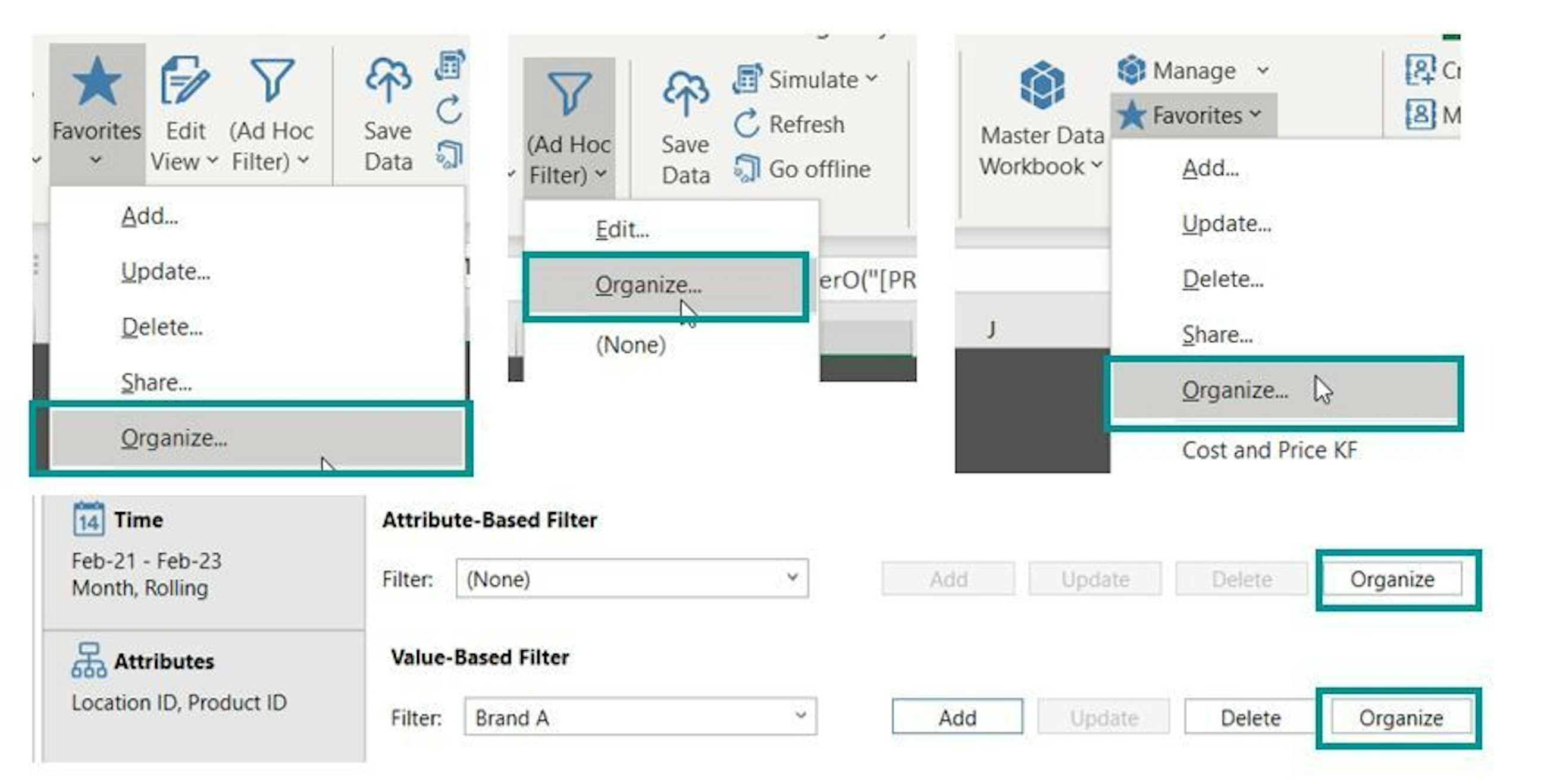This screenshot has height=784, width=1547.
Task: Click Share... in the right Favorites menu
Action: click(1217, 334)
